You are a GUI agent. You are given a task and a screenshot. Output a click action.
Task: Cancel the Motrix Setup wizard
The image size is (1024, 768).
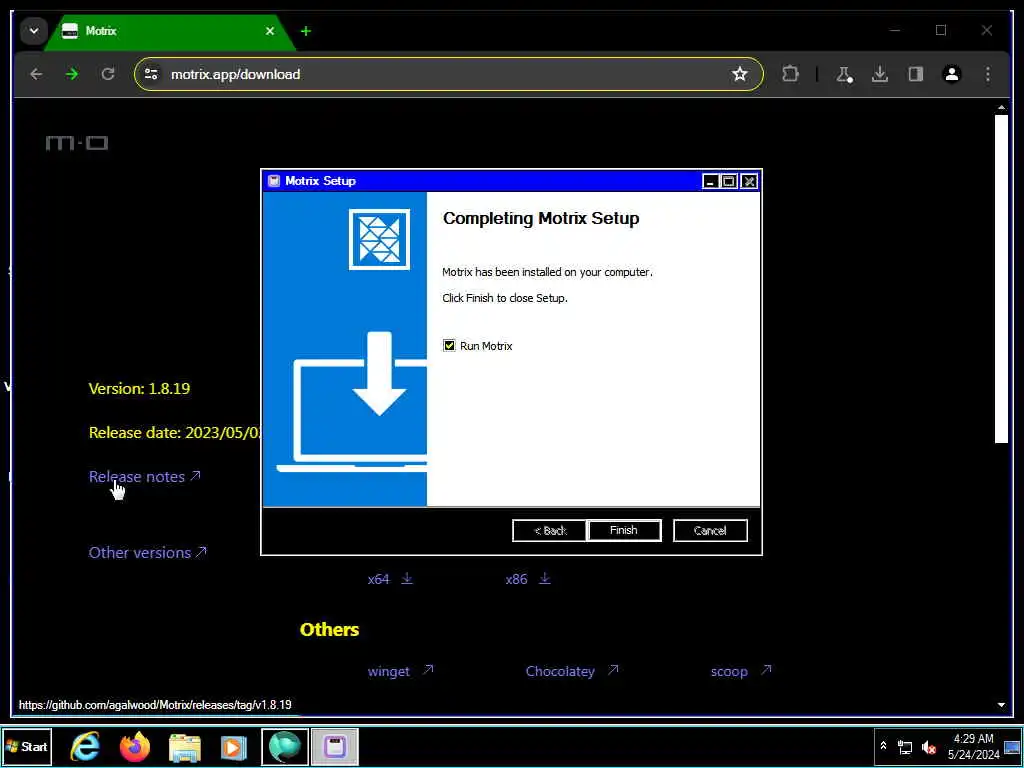click(710, 530)
